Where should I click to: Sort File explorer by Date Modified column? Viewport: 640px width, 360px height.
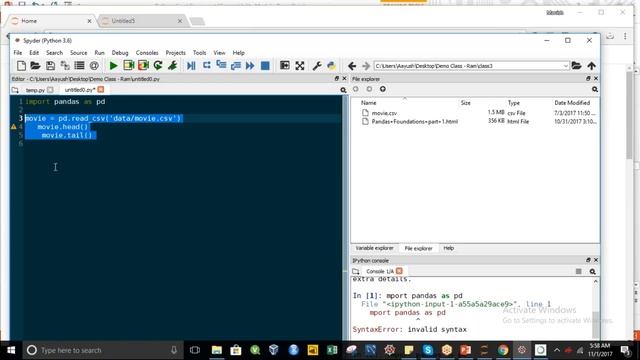tap(572, 103)
